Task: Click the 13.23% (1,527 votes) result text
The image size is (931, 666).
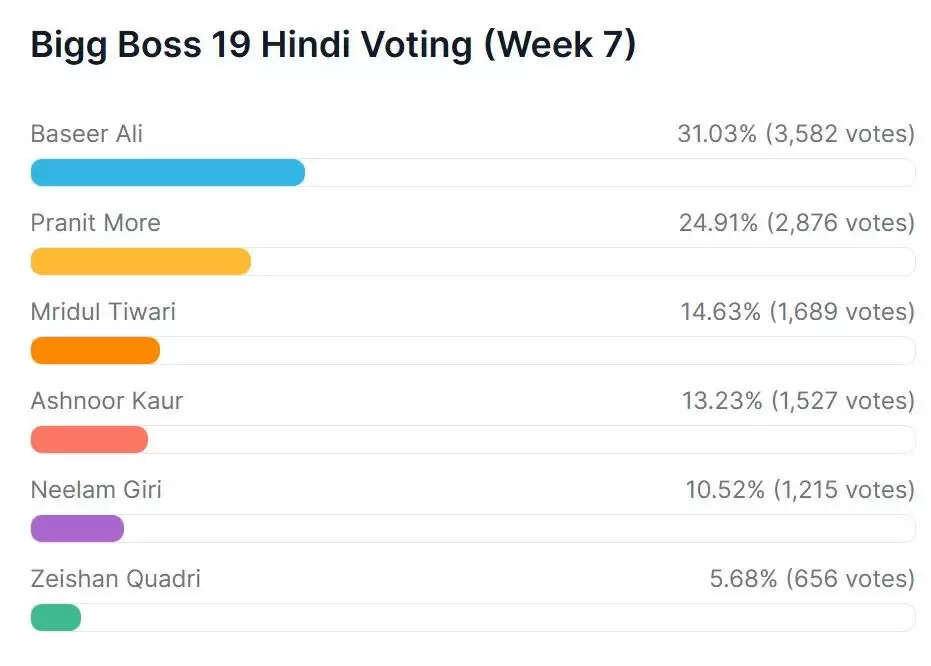Action: tap(798, 401)
